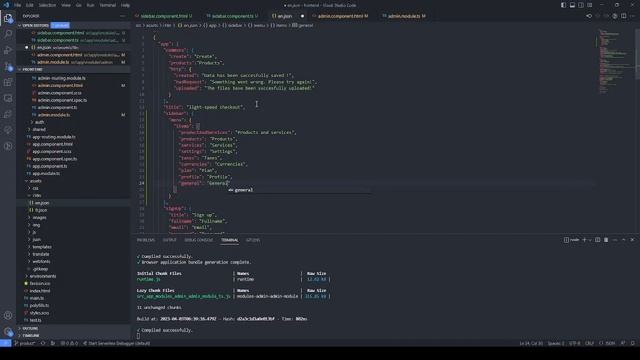640x360 pixels.
Task: Expand the css folder under assets
Action: click(x=35, y=188)
